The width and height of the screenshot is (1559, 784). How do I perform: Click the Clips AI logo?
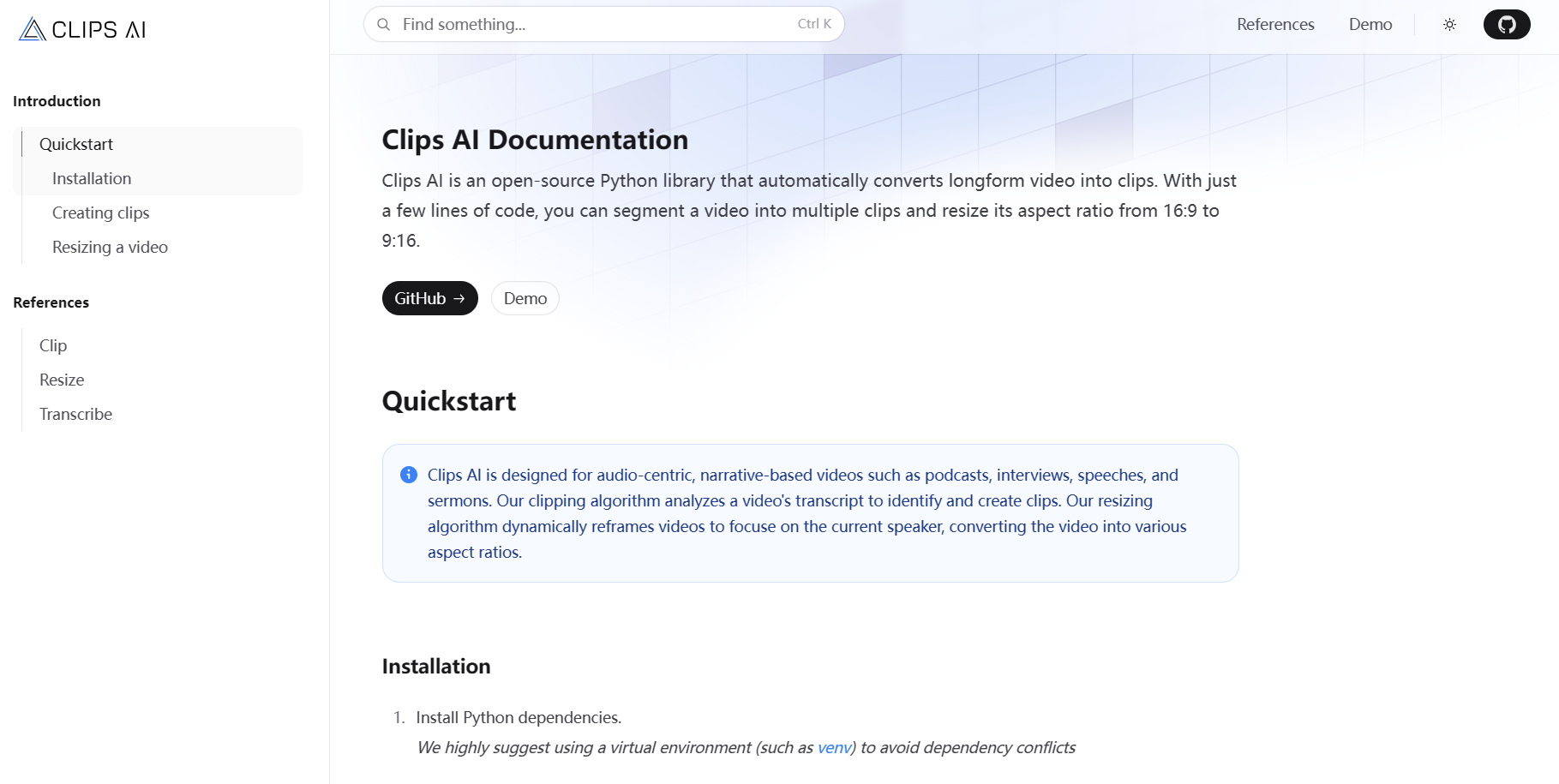click(x=82, y=29)
